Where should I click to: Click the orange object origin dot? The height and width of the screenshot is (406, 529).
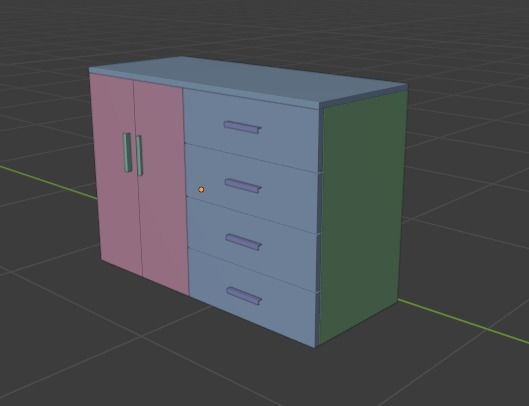coord(201,190)
